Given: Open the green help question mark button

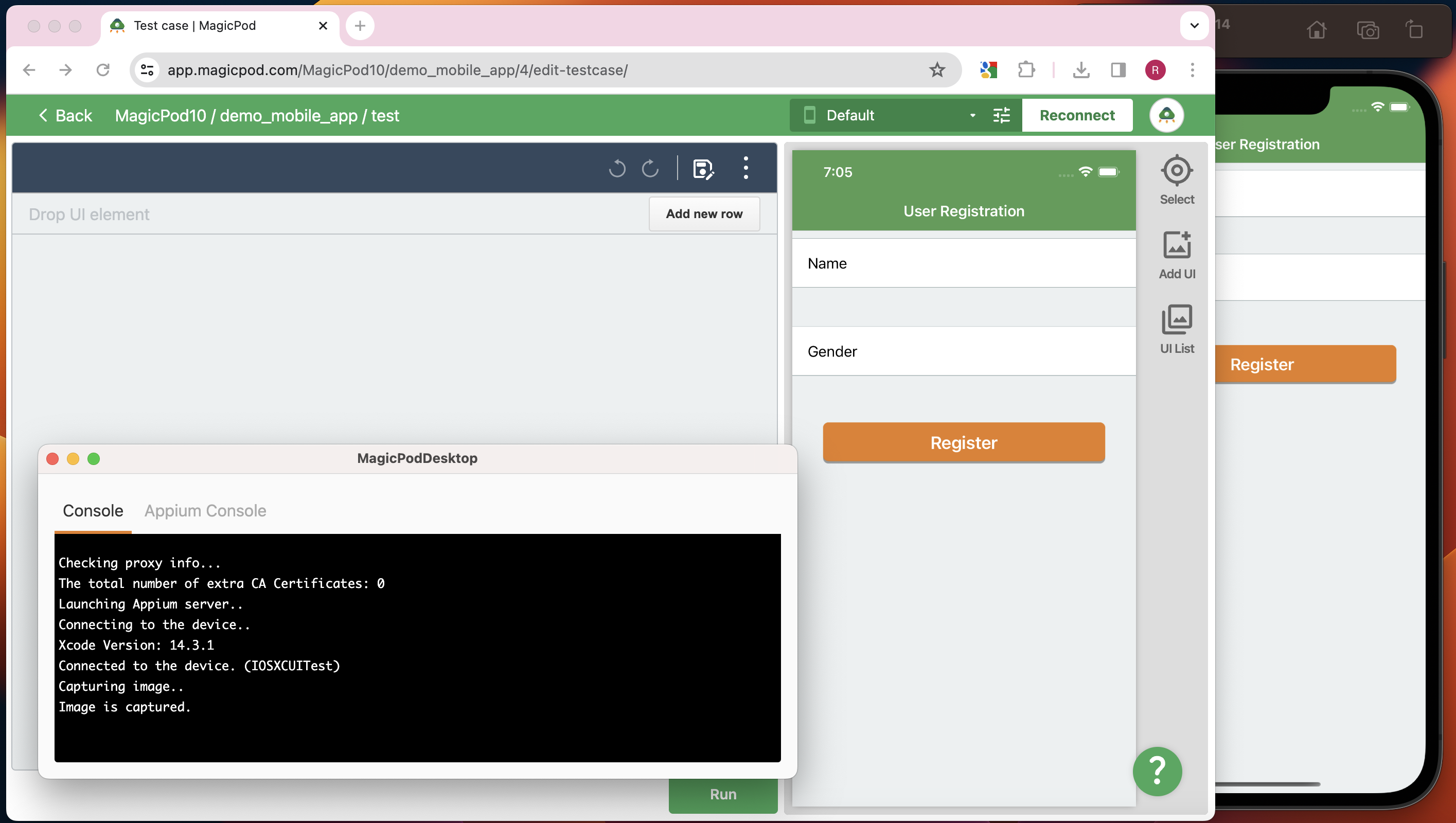Looking at the screenshot, I should tap(1158, 771).
